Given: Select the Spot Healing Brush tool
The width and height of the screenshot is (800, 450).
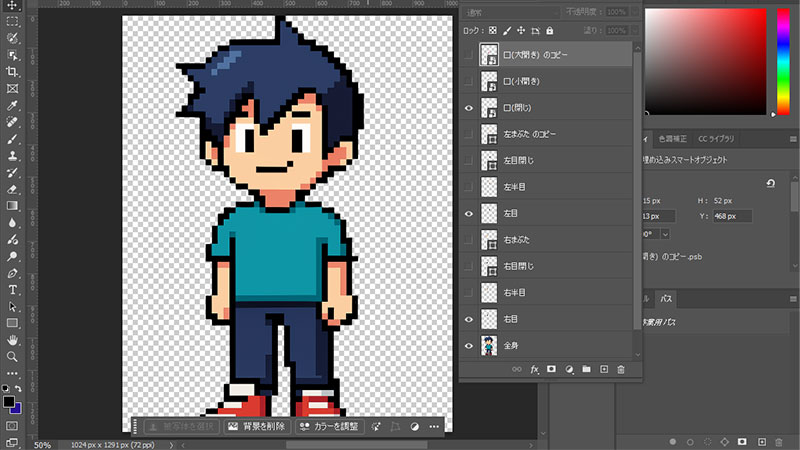Looking at the screenshot, I should point(12,122).
